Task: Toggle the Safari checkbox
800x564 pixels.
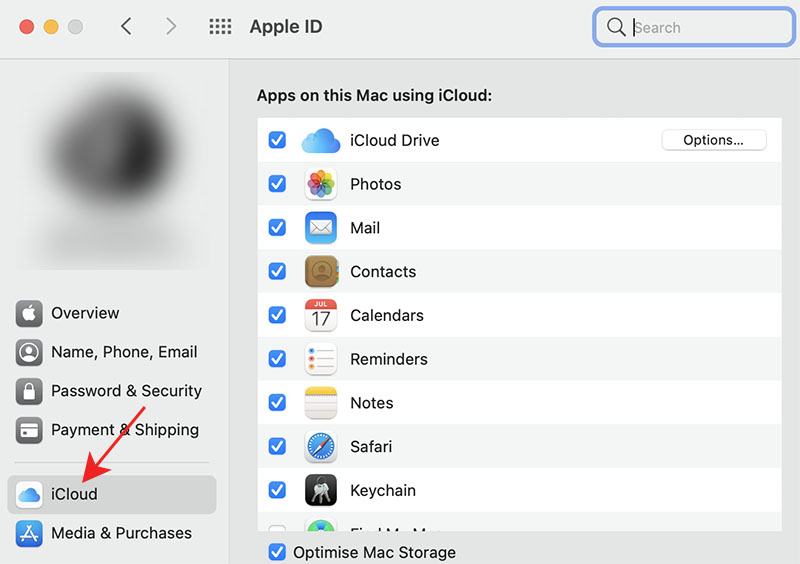Action: tap(277, 447)
